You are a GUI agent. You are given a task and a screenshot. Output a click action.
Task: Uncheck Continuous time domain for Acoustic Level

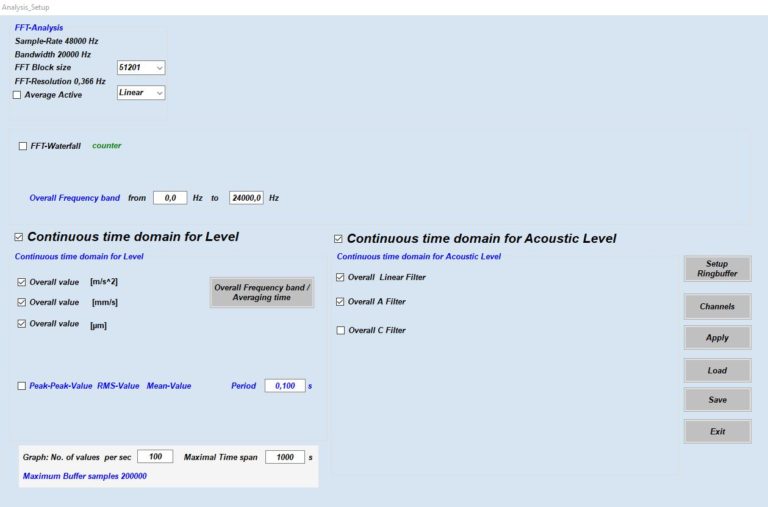[x=338, y=239]
